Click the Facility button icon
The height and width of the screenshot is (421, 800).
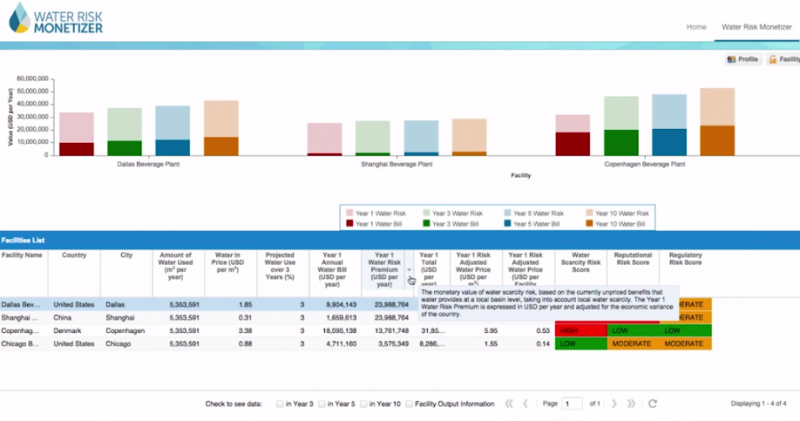pos(772,60)
